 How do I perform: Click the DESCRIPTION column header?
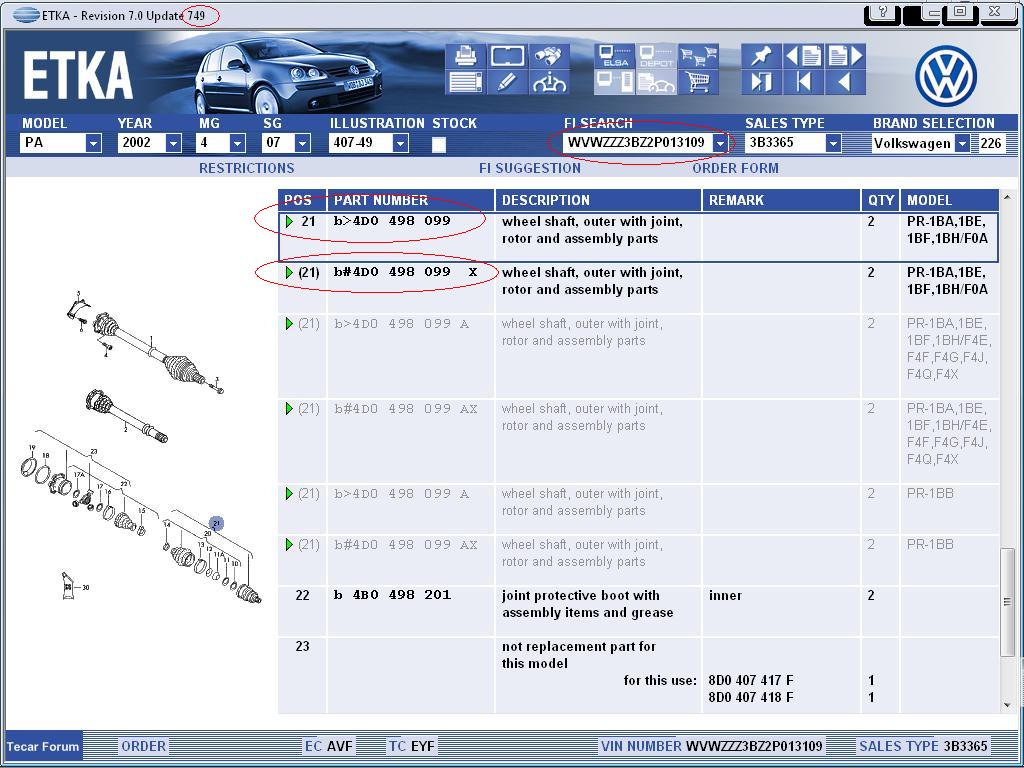[598, 200]
